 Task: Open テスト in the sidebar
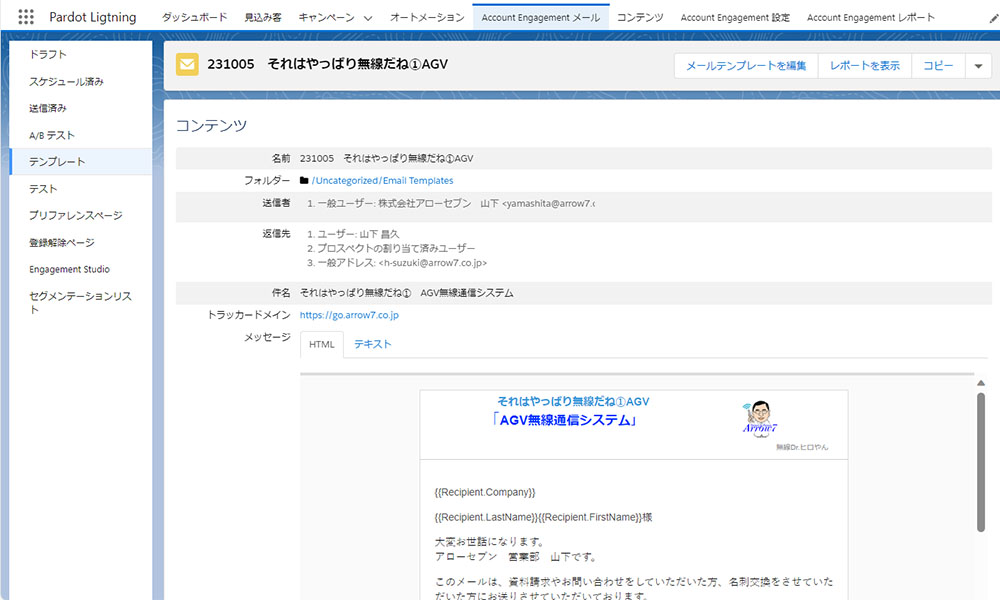coord(81,189)
